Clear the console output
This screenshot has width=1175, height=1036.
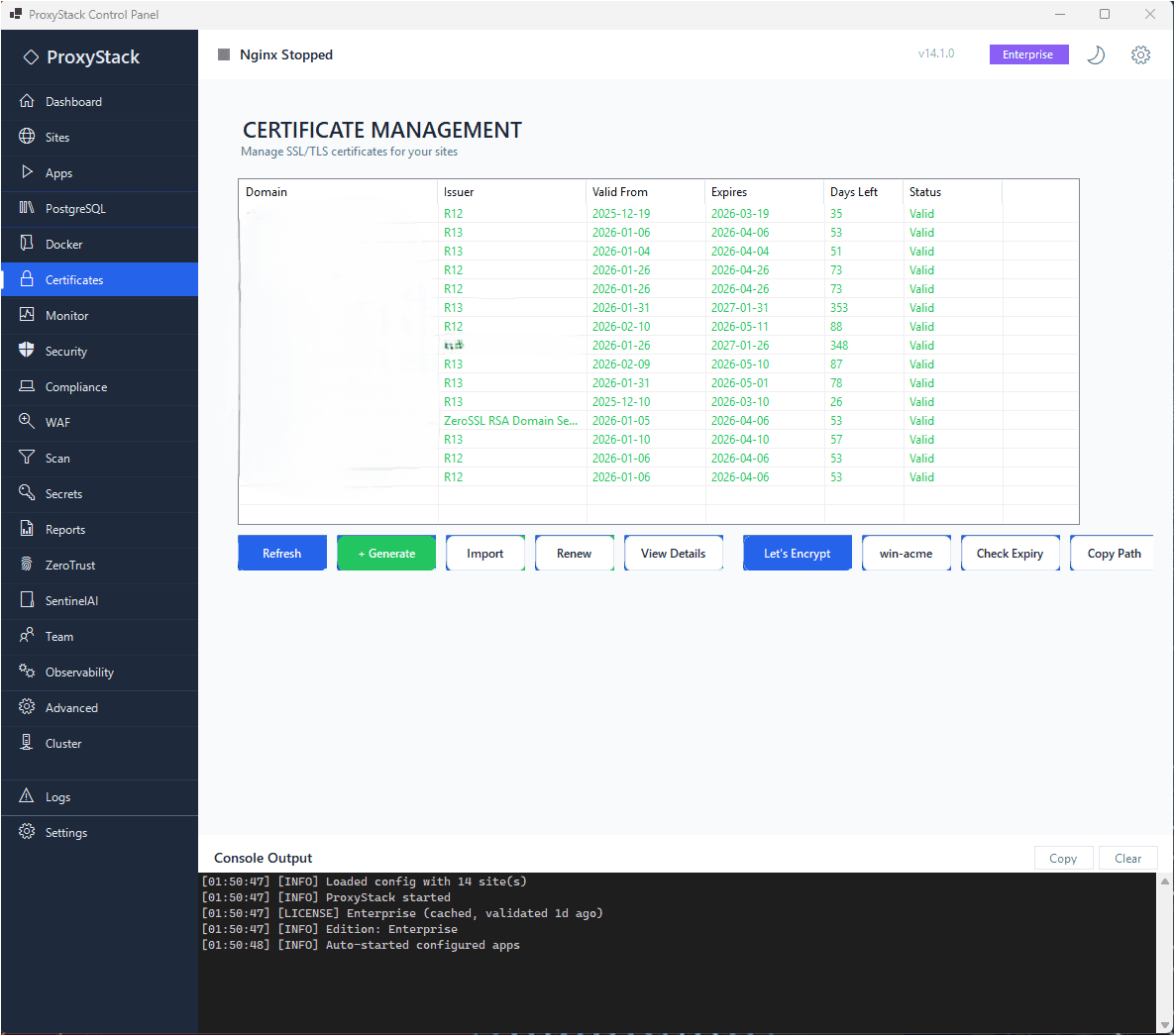[x=1127, y=858]
